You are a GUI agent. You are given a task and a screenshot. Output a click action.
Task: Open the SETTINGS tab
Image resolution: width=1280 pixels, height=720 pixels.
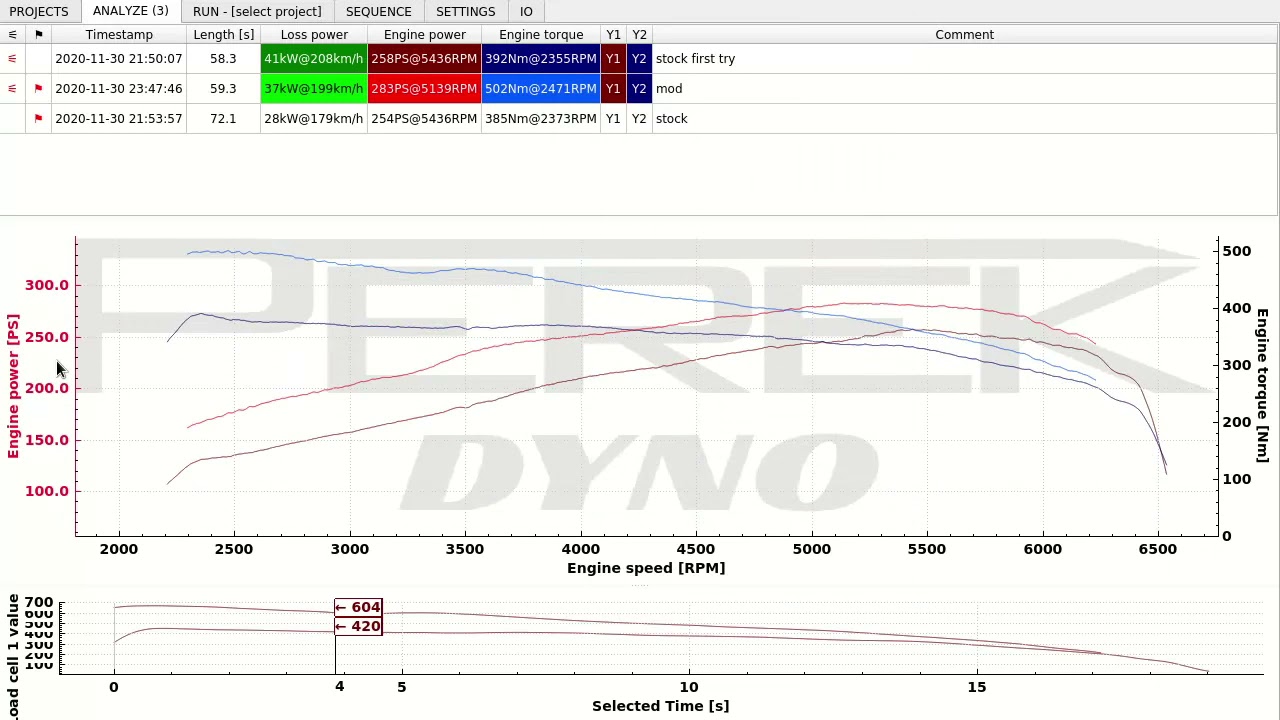click(465, 11)
